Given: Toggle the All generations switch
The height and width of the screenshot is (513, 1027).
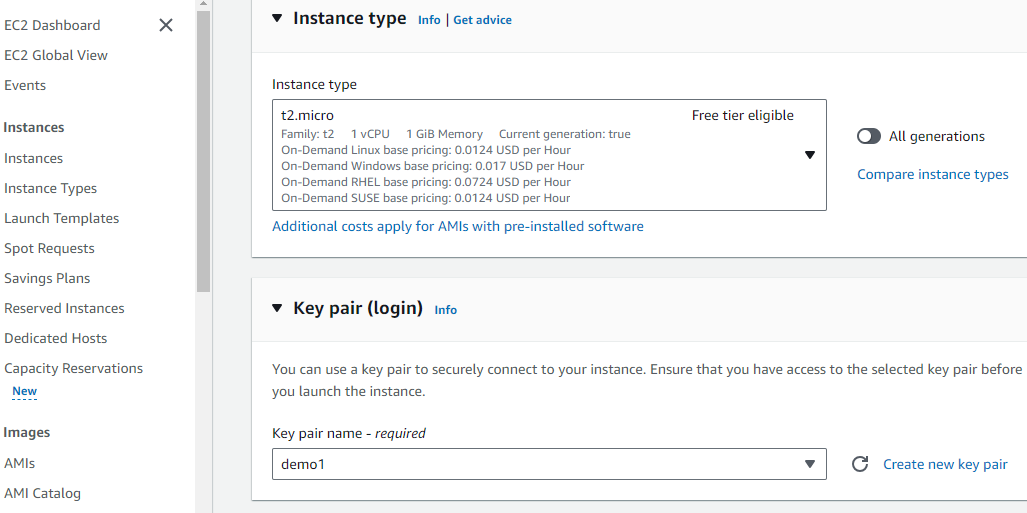Looking at the screenshot, I should coord(869,136).
